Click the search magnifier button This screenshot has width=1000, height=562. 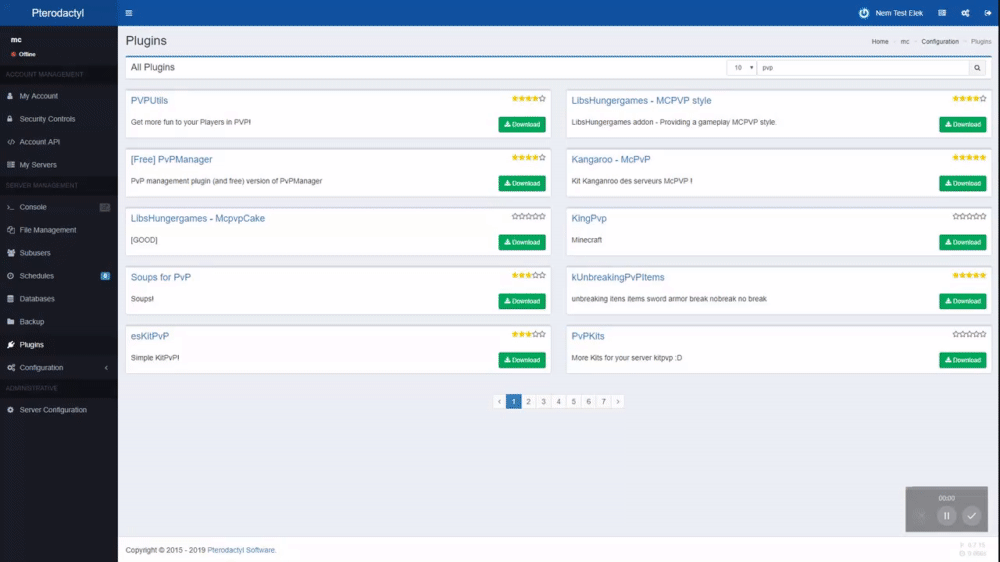pos(977,68)
